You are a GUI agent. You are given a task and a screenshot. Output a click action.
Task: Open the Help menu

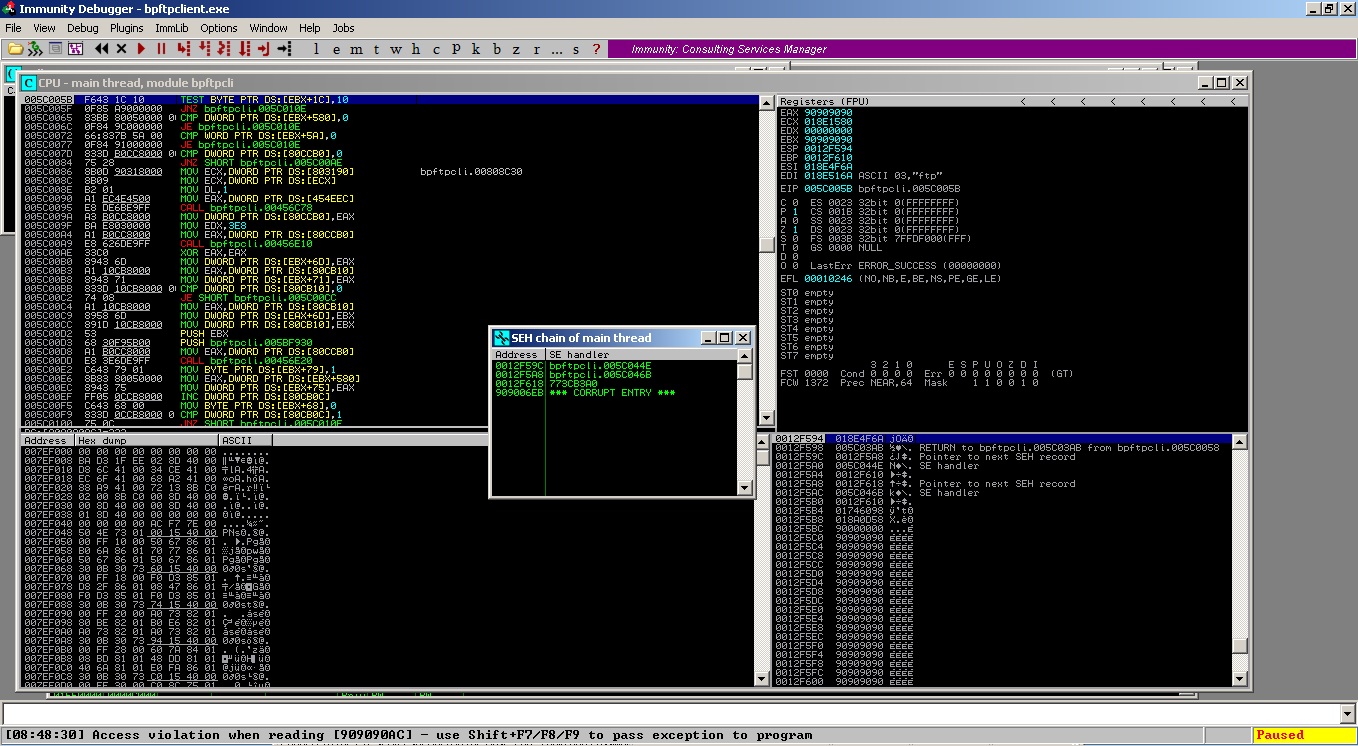[310, 28]
